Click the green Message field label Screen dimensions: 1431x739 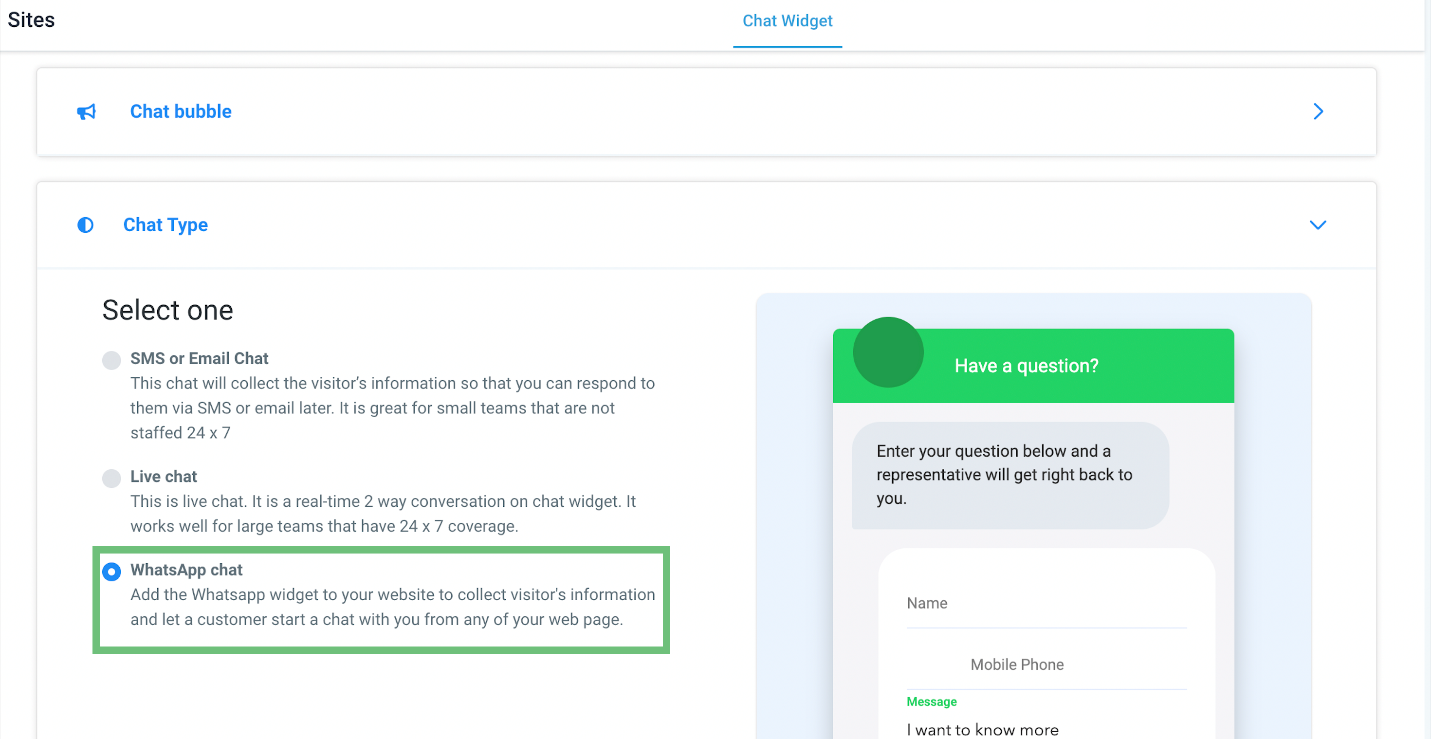932,702
